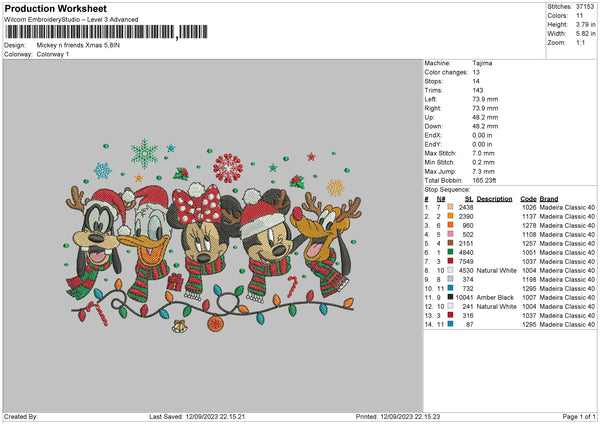Select the Min Stitch value 0.2 mm

483,162
